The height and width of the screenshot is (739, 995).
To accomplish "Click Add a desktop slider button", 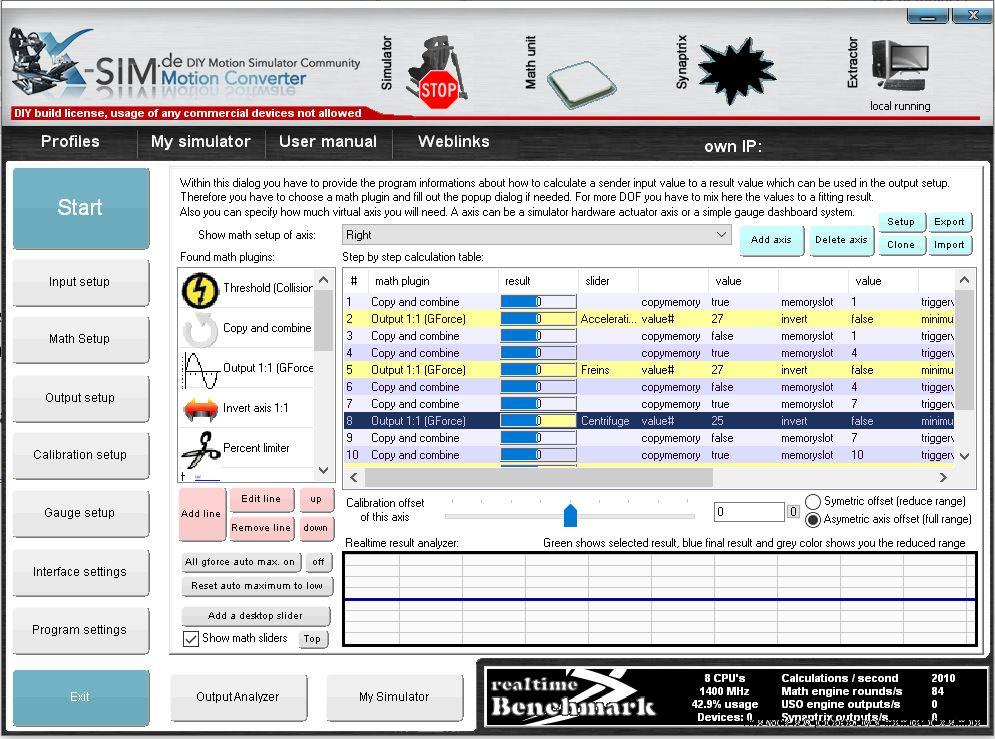I will (255, 616).
